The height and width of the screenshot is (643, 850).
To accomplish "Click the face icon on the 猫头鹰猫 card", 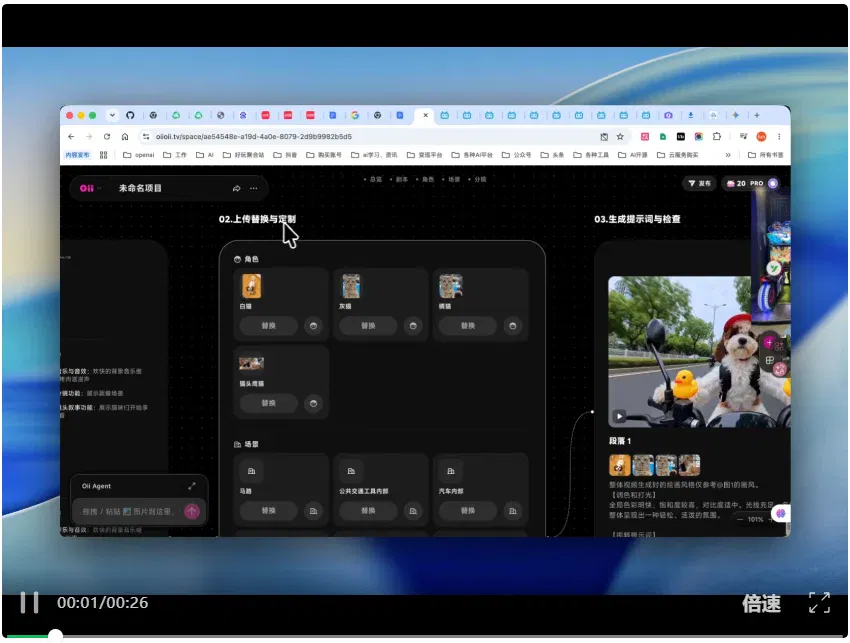I will 313,403.
